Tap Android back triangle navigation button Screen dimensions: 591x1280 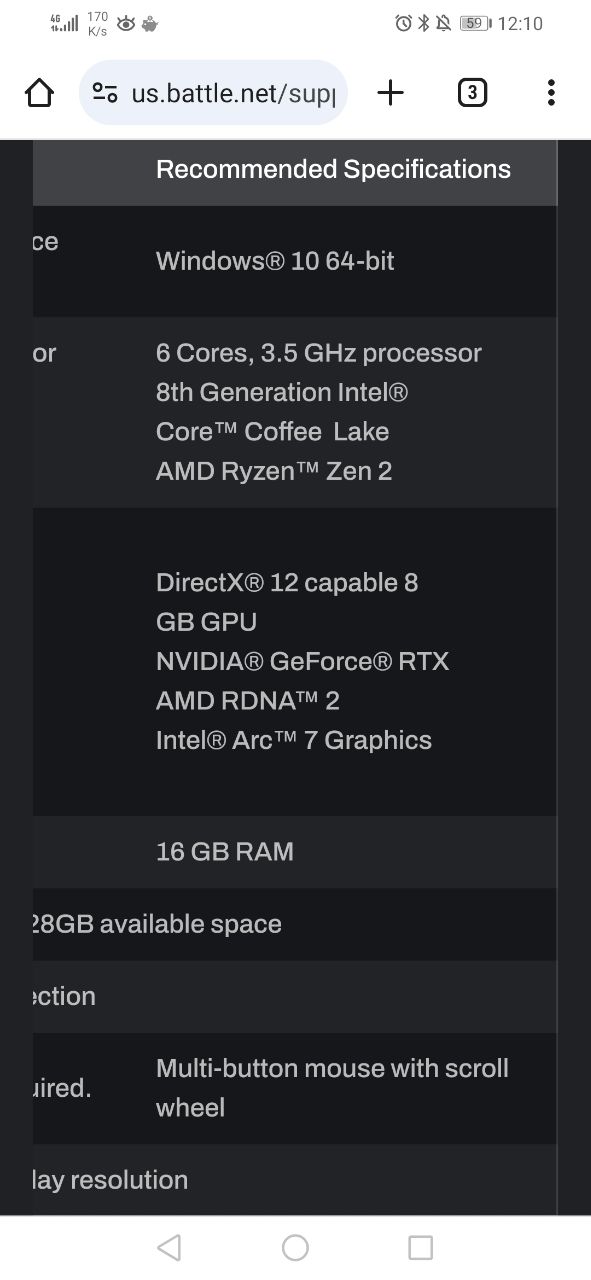169,1247
